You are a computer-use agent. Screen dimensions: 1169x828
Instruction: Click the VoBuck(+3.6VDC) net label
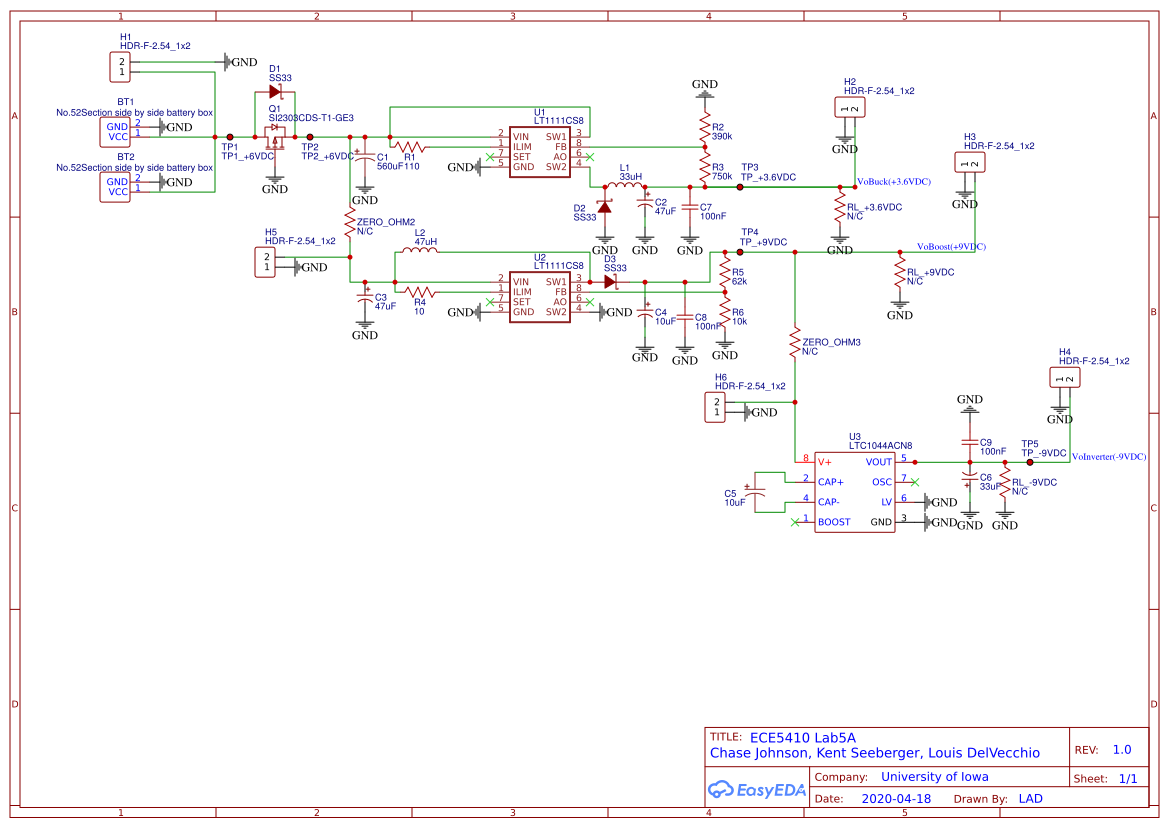(x=895, y=182)
